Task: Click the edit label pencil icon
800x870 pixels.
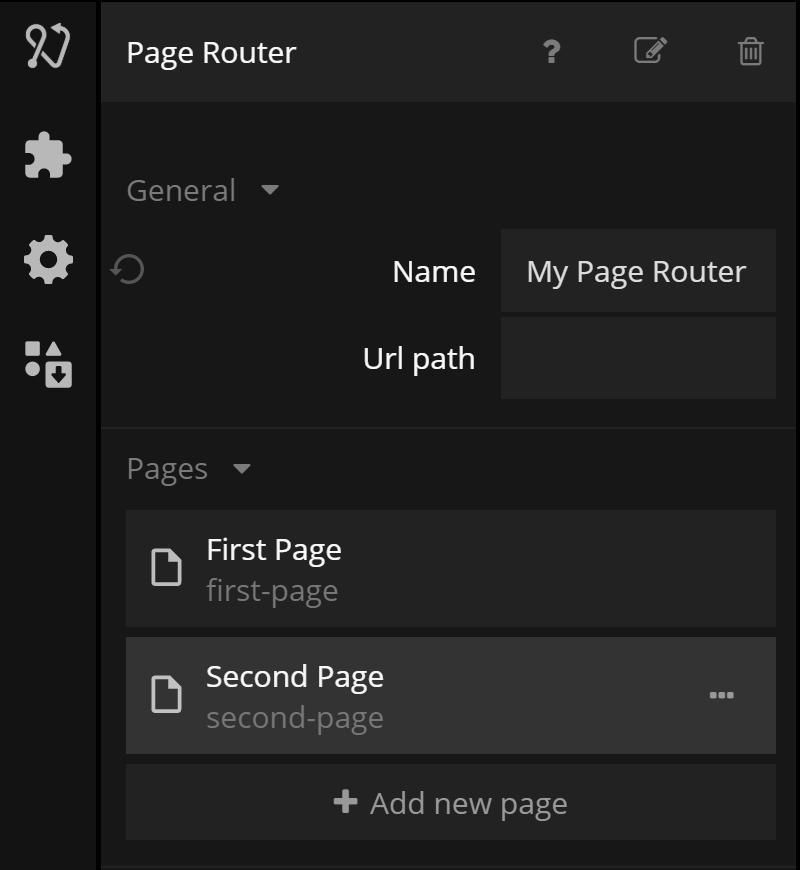Action: (651, 51)
